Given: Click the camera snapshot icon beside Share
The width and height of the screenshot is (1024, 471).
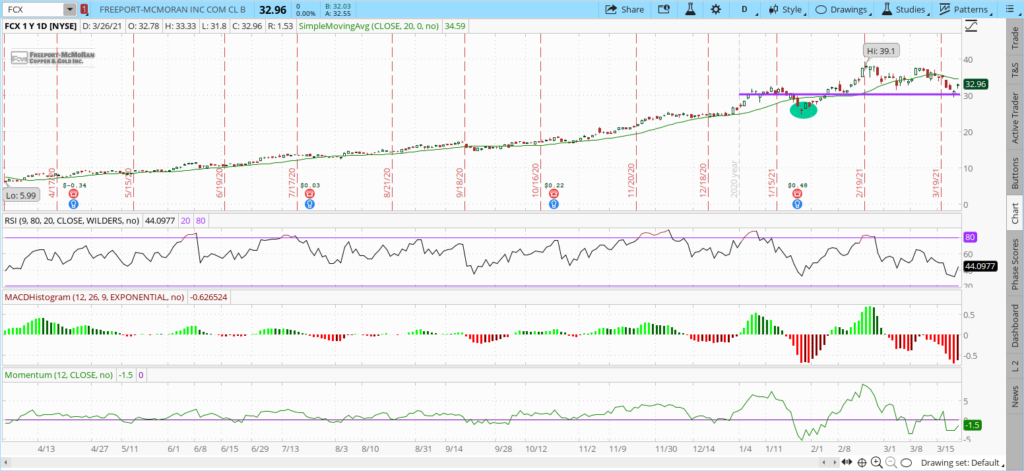Looking at the screenshot, I should (663, 9).
